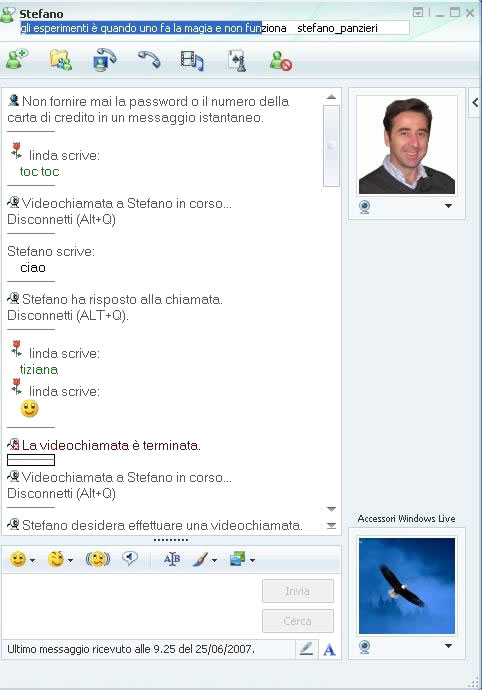This screenshot has height=690, width=482.
Task: Open the options menu in title bar
Action: coord(418,13)
